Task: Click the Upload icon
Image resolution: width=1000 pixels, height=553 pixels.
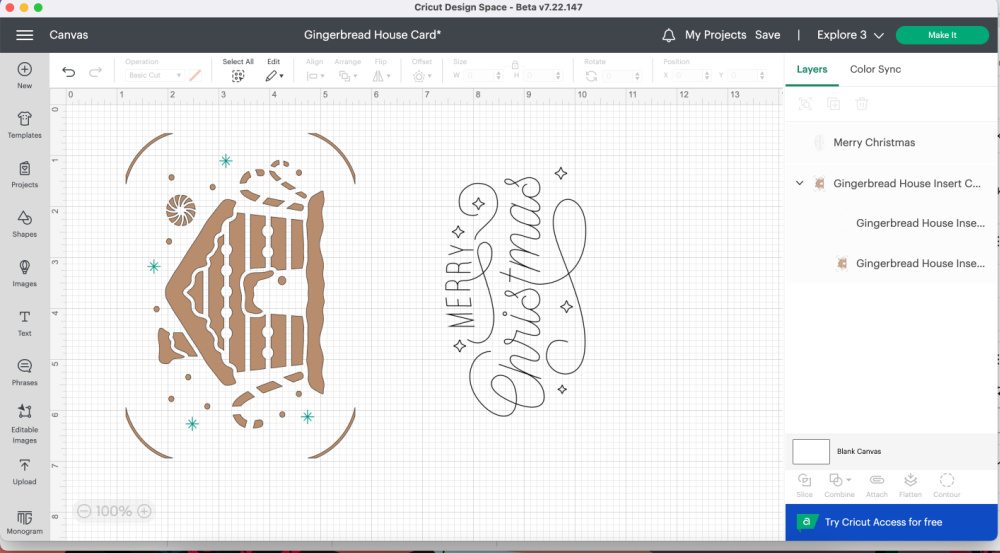Action: coord(25,469)
